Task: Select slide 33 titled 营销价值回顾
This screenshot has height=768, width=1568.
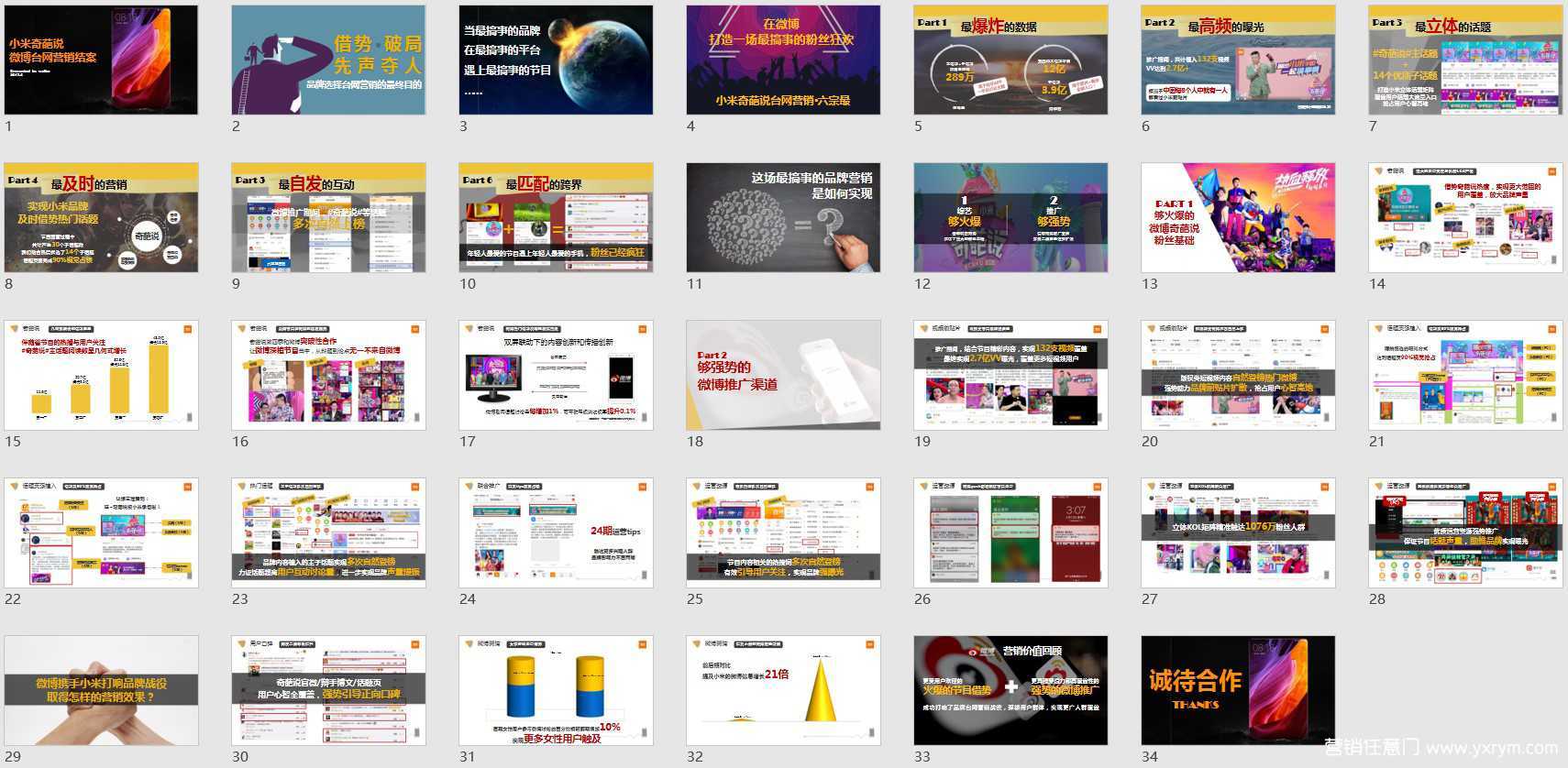Action: (1010, 690)
